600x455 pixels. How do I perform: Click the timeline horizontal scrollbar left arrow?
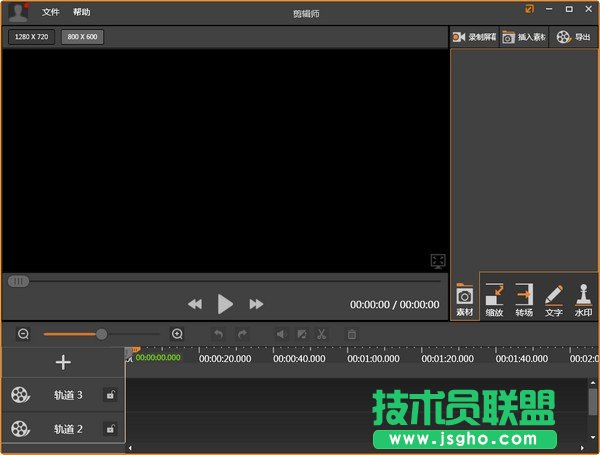(x=130, y=448)
